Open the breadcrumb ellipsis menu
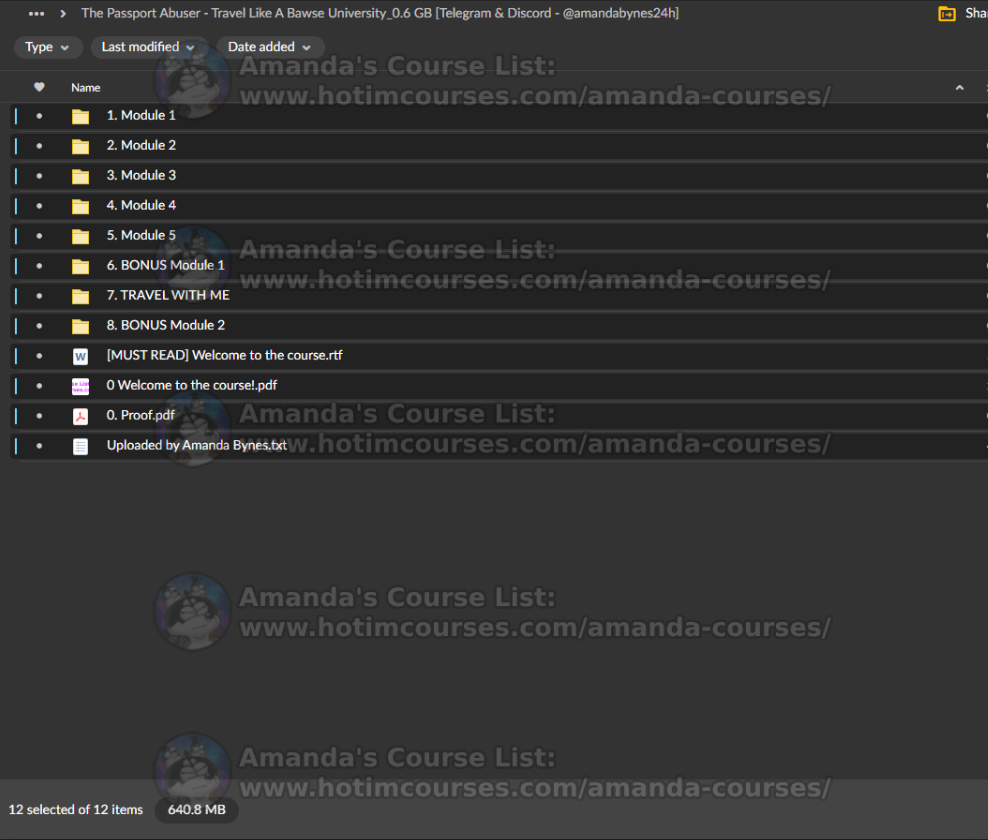 tap(37, 14)
